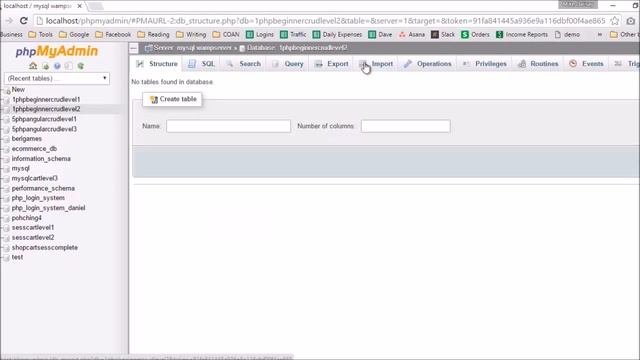The height and width of the screenshot is (360, 640).
Task: Open the Search tab
Action: [244, 64]
